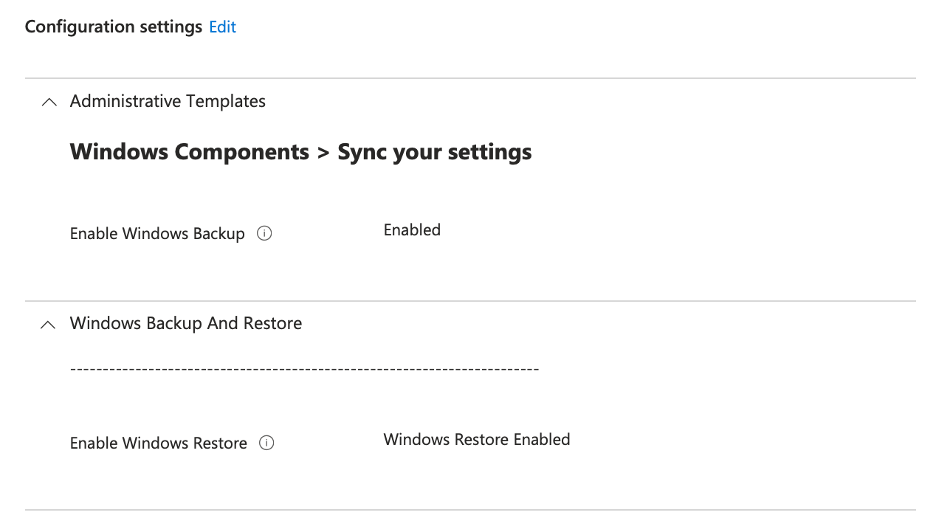Click the Enable Windows Restore setting label
The width and height of the screenshot is (936, 518).
[158, 443]
